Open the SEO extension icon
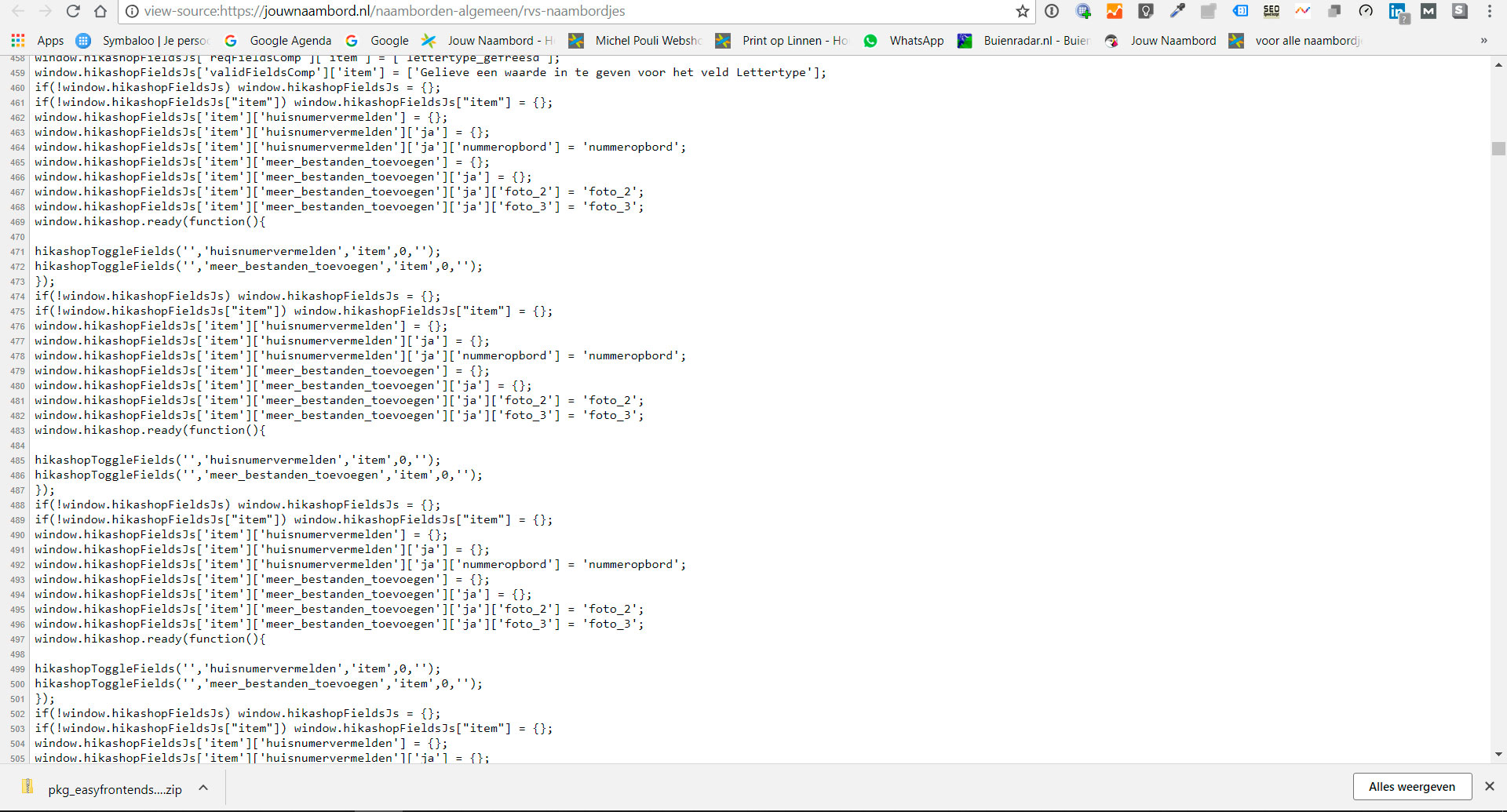Image resolution: width=1507 pixels, height=812 pixels. click(1272, 11)
